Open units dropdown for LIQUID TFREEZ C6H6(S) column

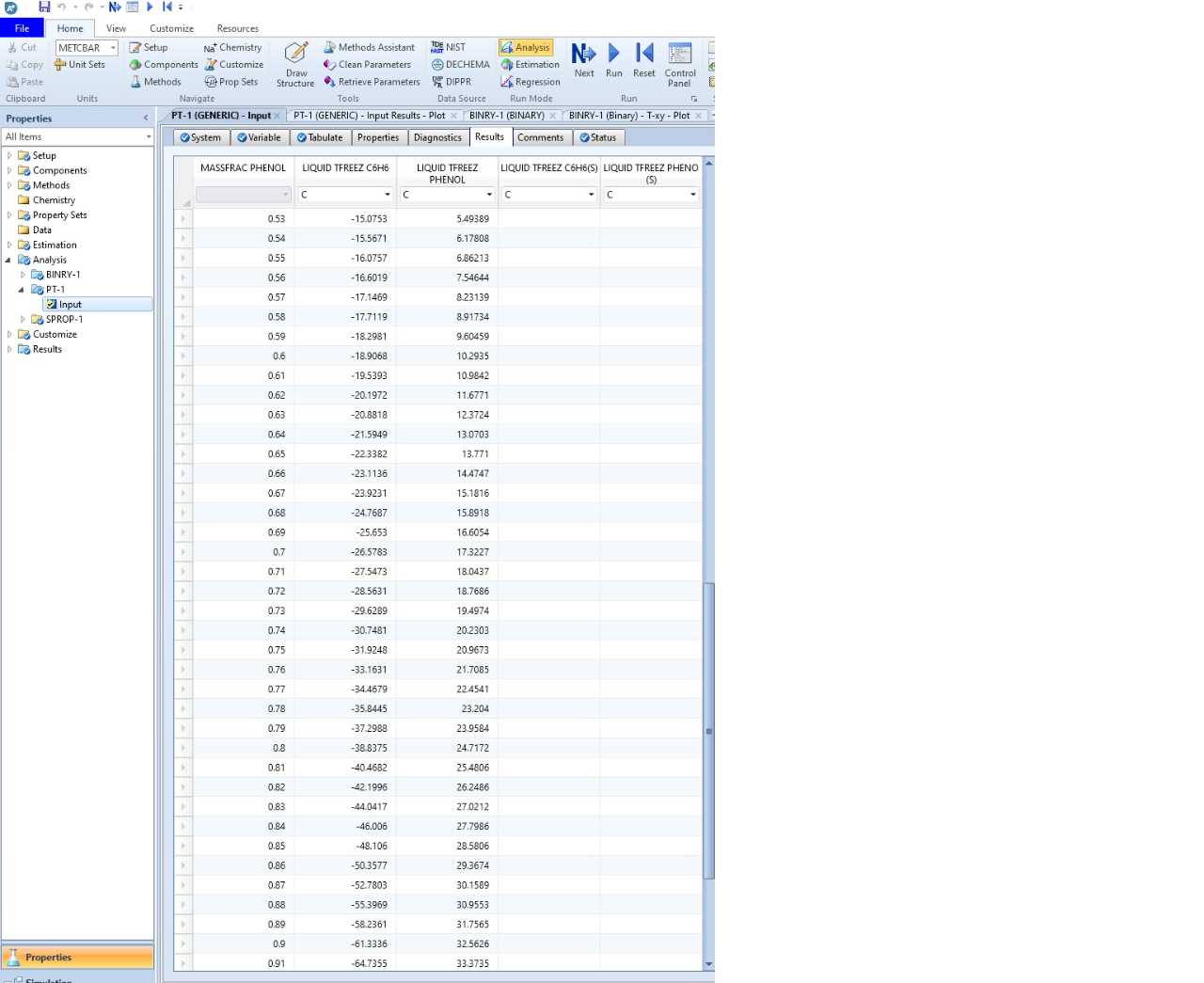coord(591,195)
